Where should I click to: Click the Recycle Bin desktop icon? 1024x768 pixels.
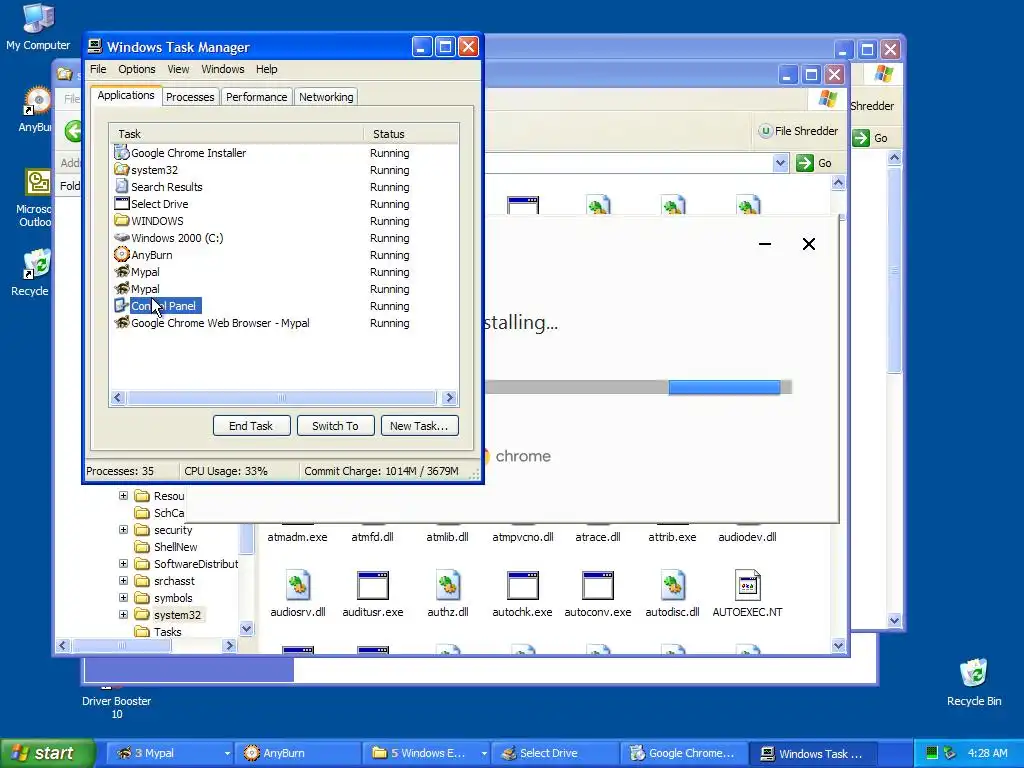coord(974,682)
